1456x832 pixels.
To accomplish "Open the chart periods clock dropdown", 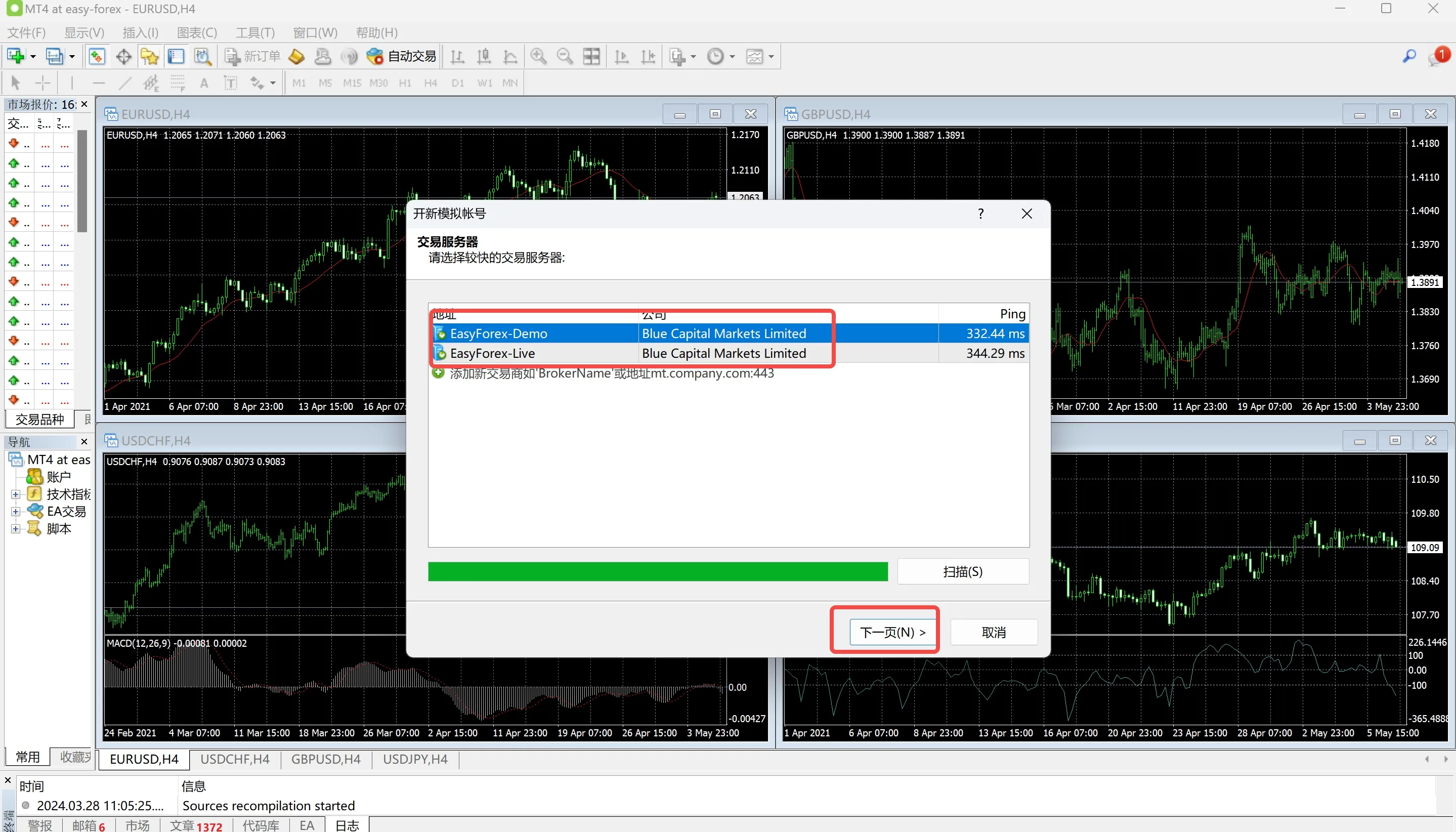I will [x=721, y=56].
